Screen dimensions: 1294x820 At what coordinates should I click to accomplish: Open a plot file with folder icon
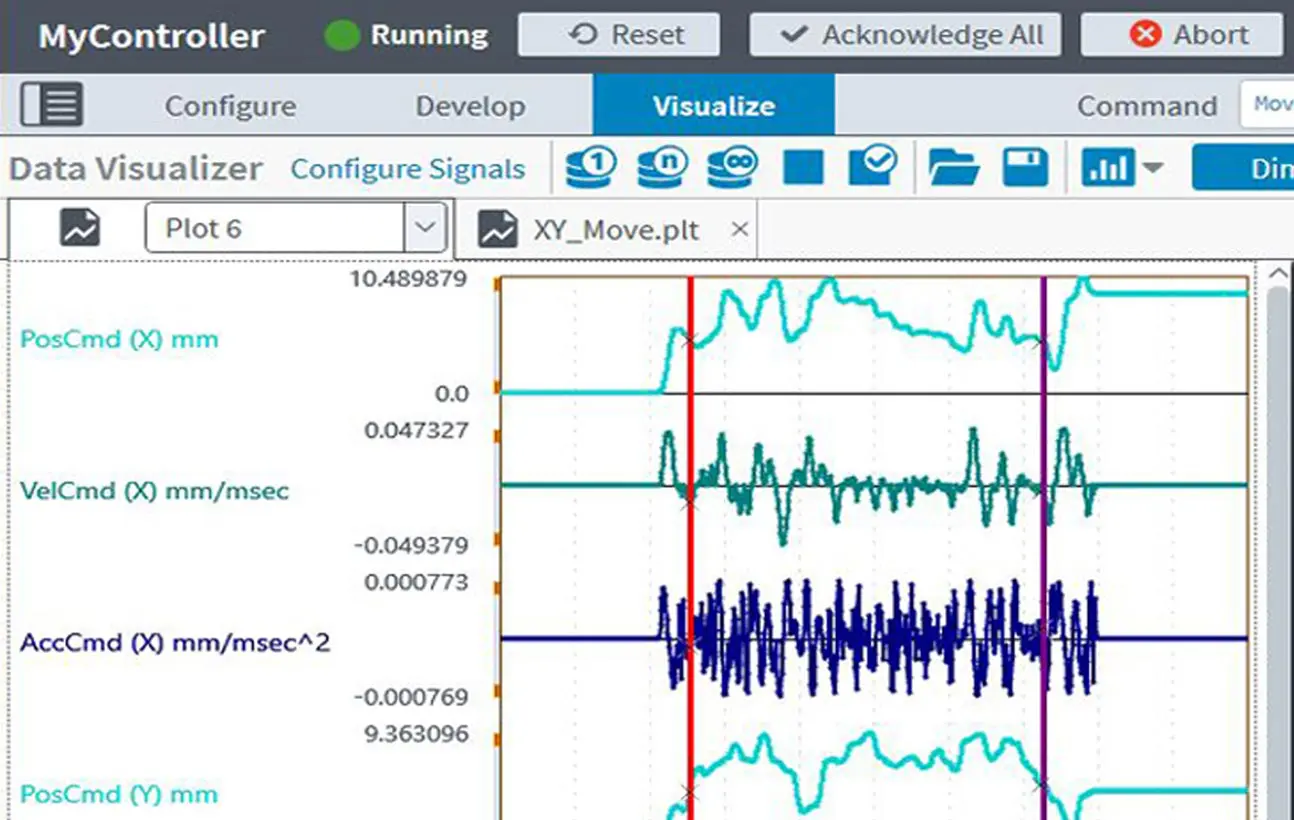[x=953, y=167]
